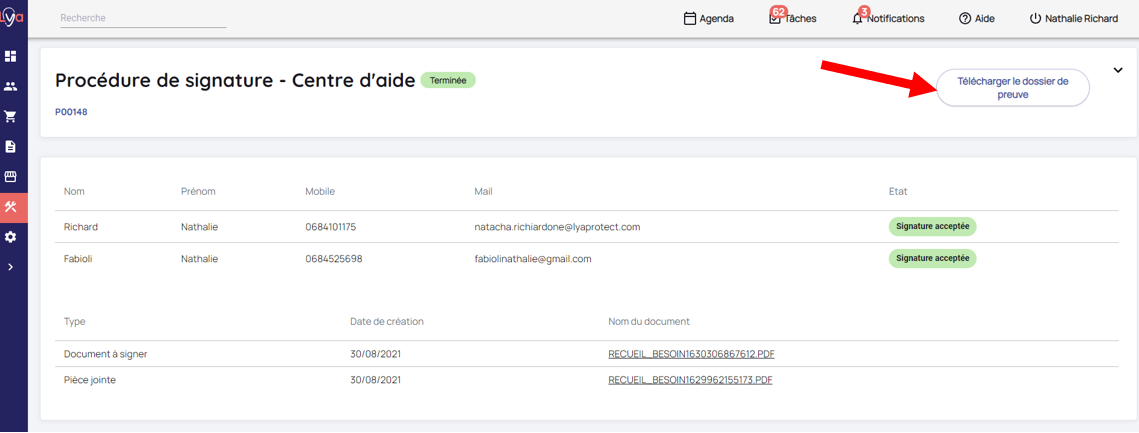This screenshot has height=433, width=1139.
Task: Click the P00148 procedure reference link
Action: pos(71,112)
